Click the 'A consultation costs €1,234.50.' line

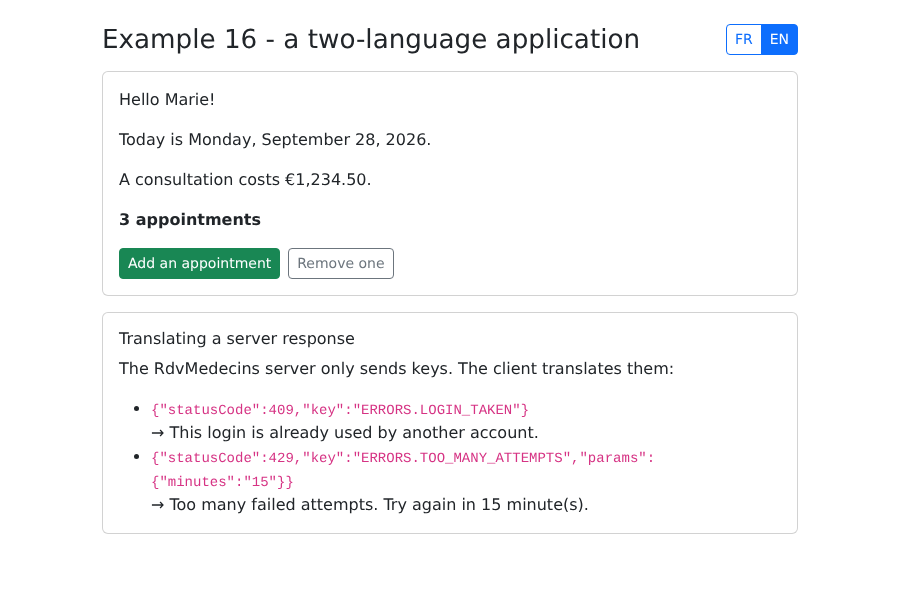(x=245, y=180)
